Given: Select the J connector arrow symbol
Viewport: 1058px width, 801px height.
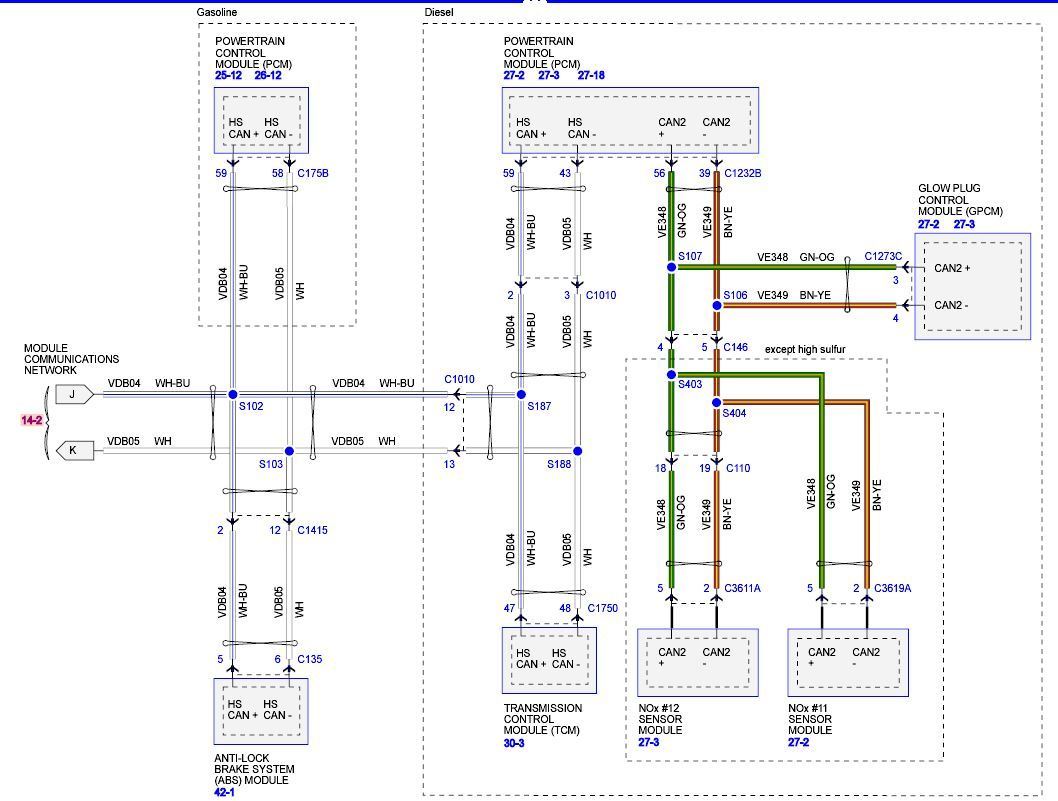Looking at the screenshot, I should click(x=71, y=394).
